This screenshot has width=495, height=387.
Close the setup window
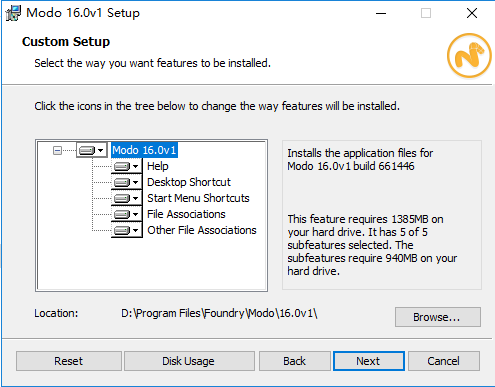pyautogui.click(x=472, y=13)
